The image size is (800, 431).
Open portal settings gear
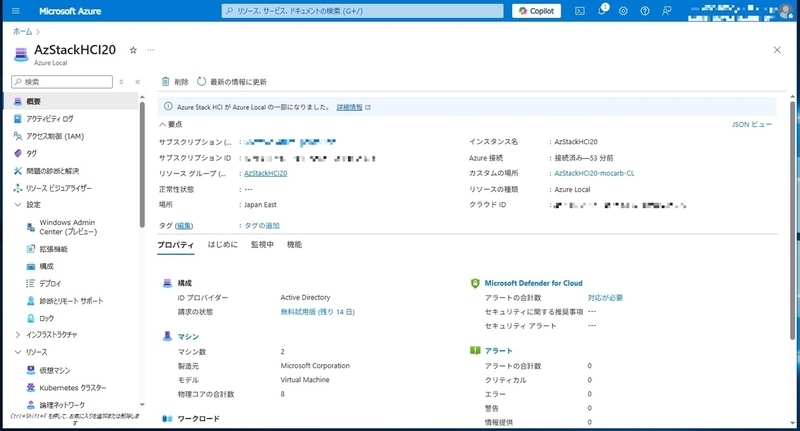[x=623, y=11]
